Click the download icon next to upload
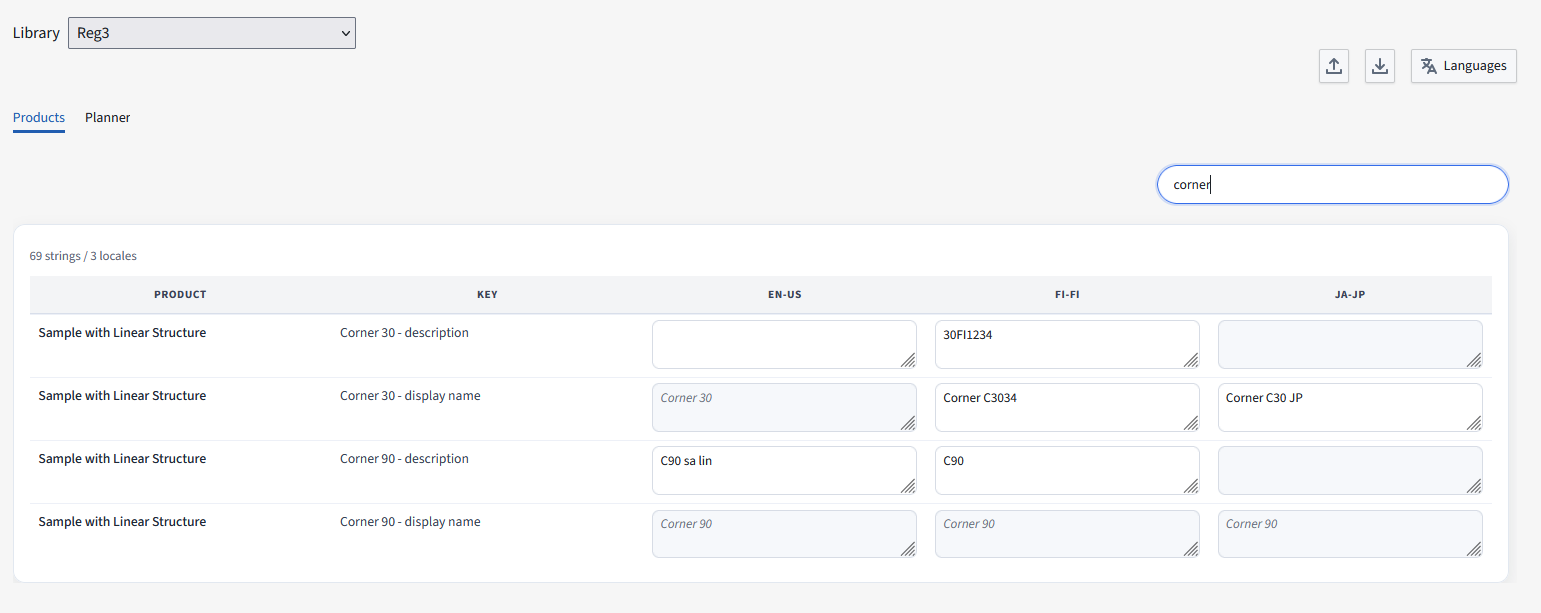Image resolution: width=1541 pixels, height=613 pixels. pos(1380,65)
